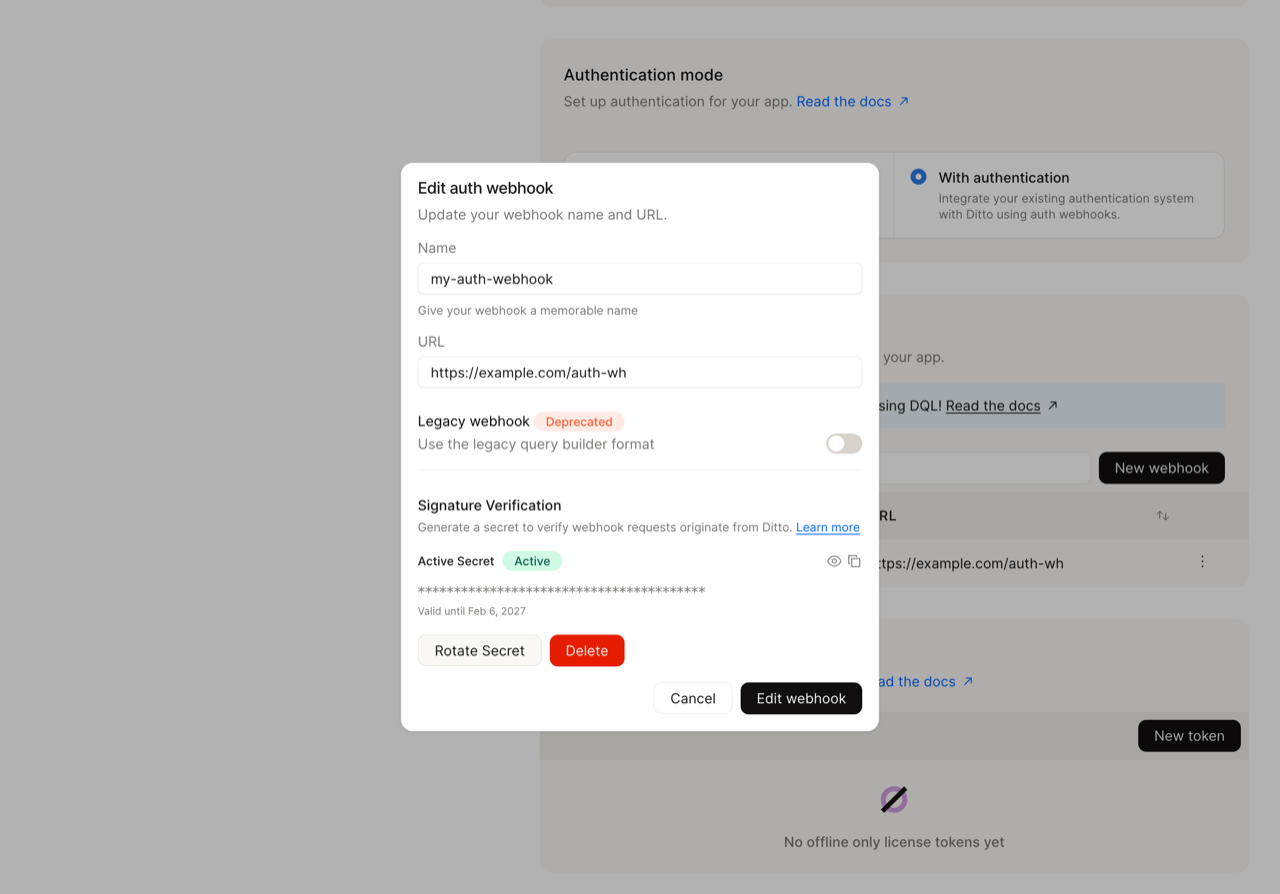Click Rotate Secret
The width and height of the screenshot is (1280, 894).
coord(479,650)
